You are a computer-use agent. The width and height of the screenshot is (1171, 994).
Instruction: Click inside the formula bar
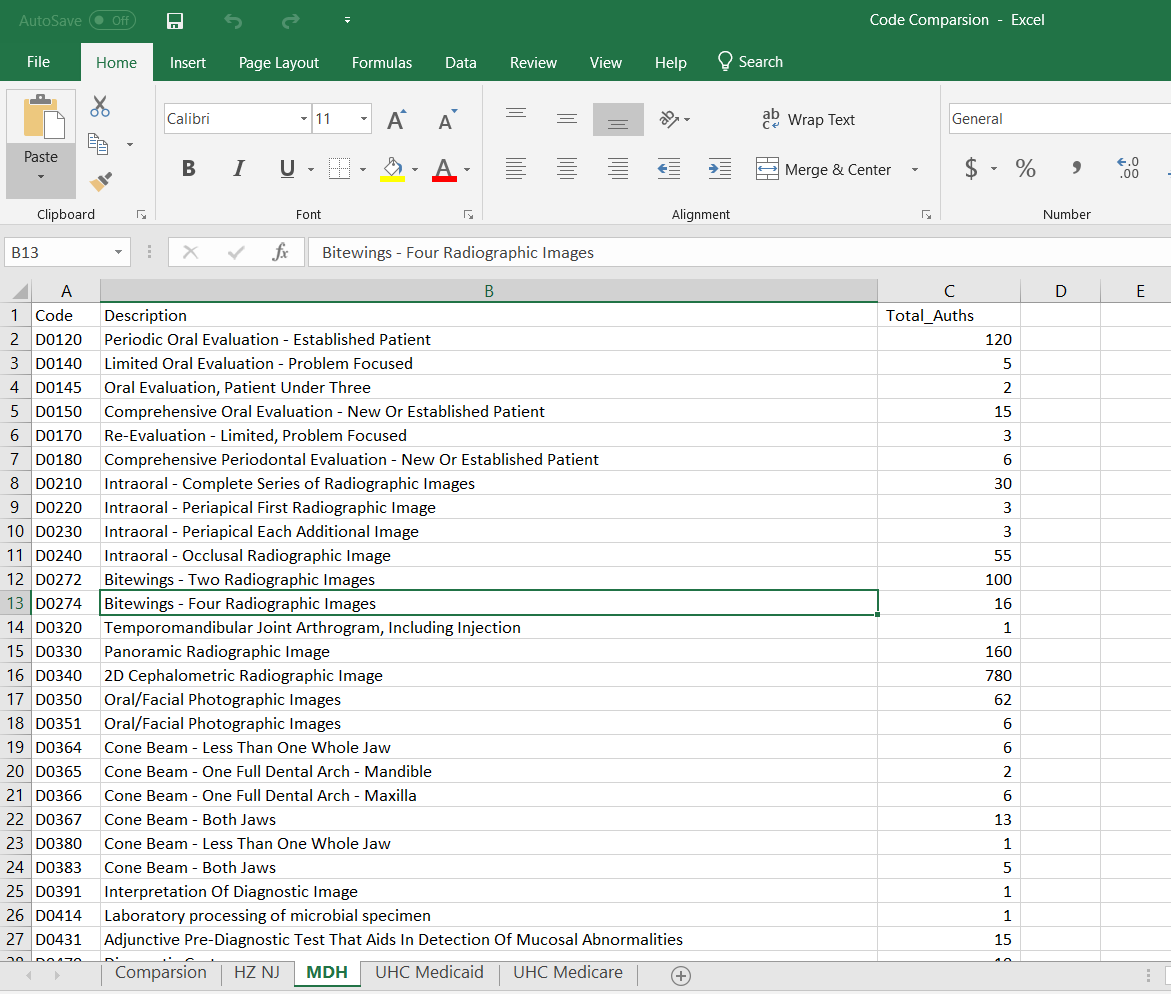click(x=600, y=252)
